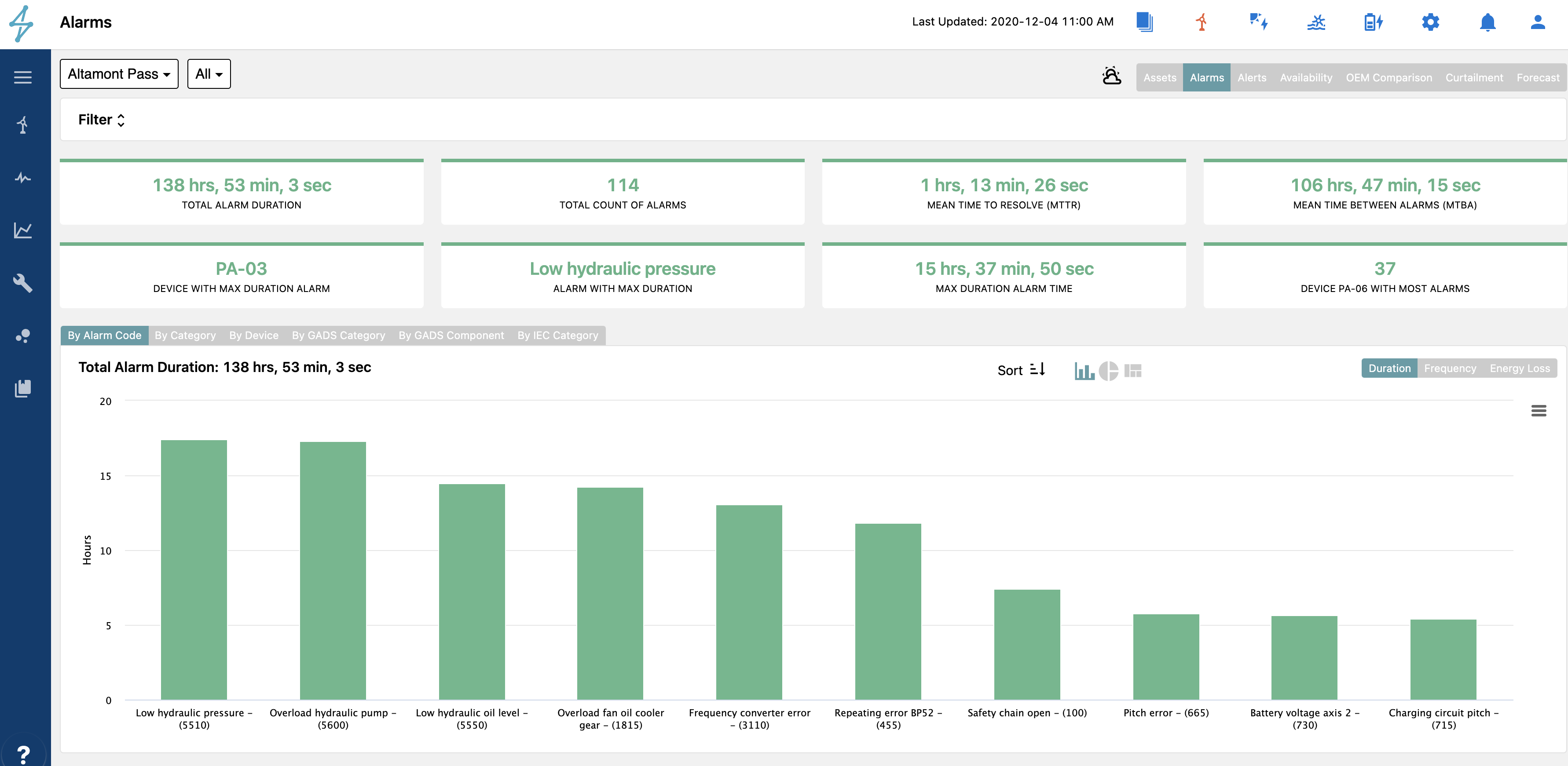
Task: Open the Availability tab
Action: coord(1306,77)
